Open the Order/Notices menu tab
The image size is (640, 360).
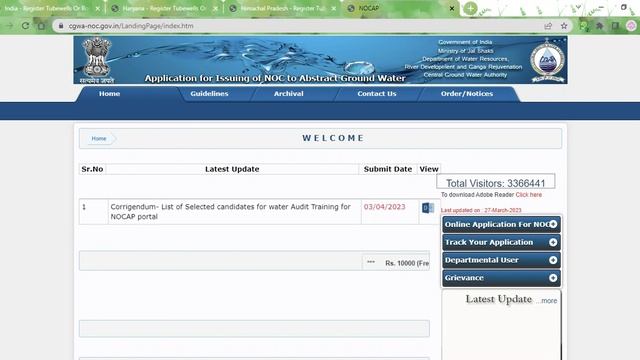(x=467, y=93)
